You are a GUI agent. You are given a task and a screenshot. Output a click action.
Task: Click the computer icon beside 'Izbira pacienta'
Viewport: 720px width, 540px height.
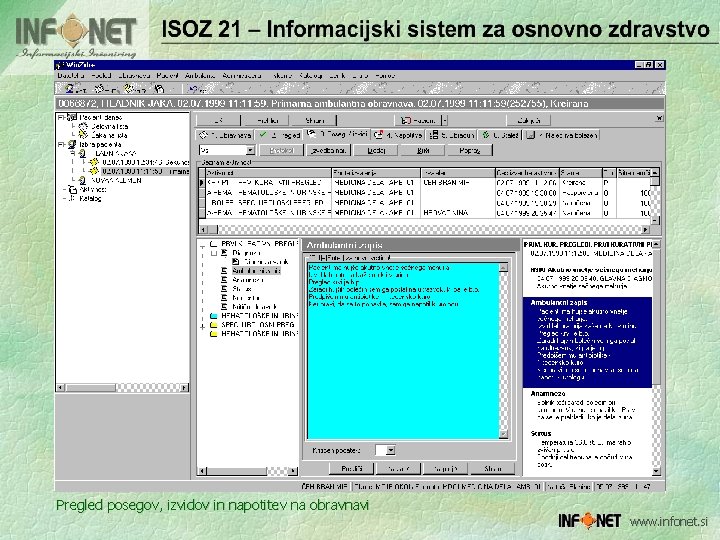[x=72, y=144]
